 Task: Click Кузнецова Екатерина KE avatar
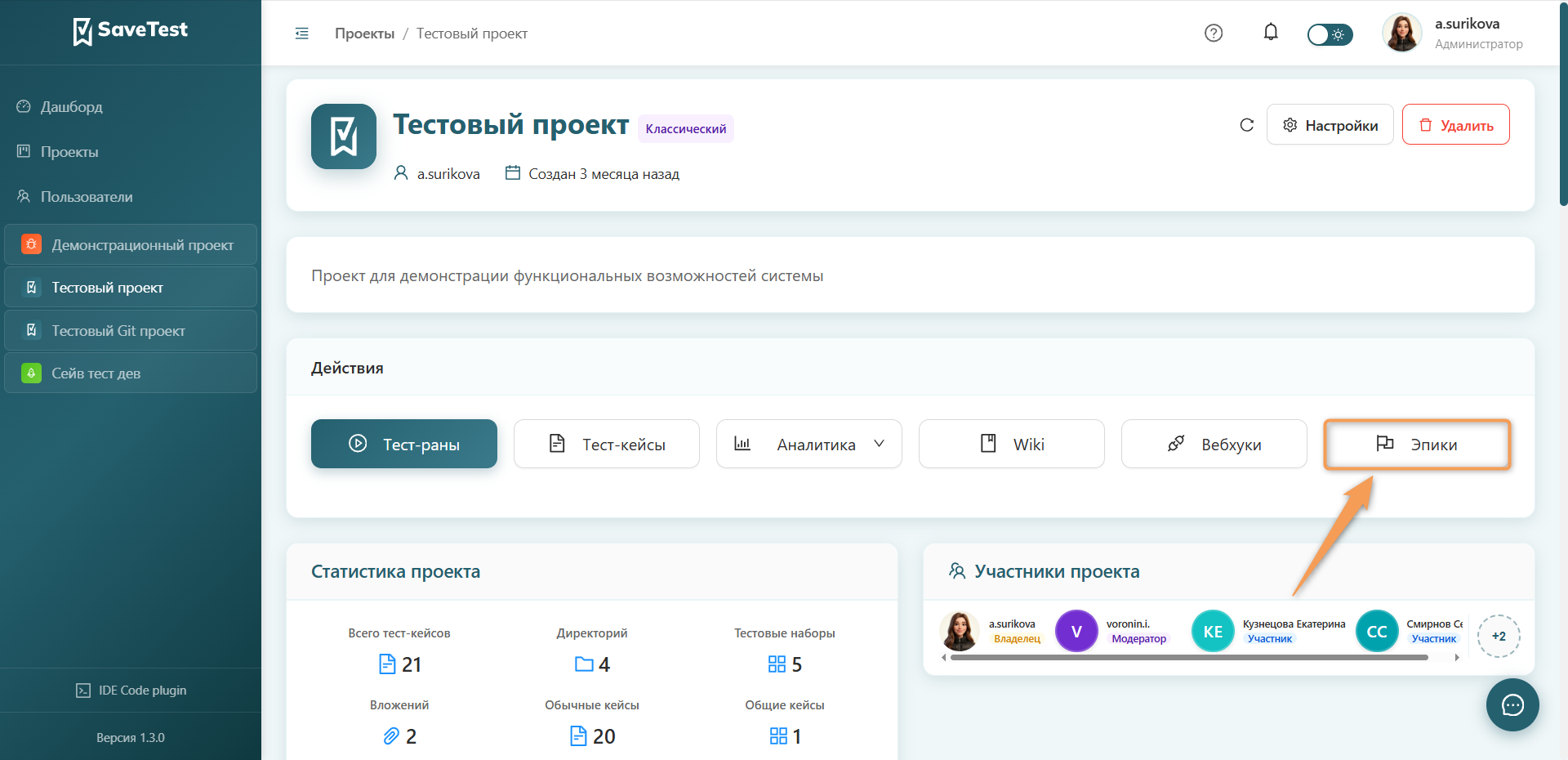coord(1213,631)
